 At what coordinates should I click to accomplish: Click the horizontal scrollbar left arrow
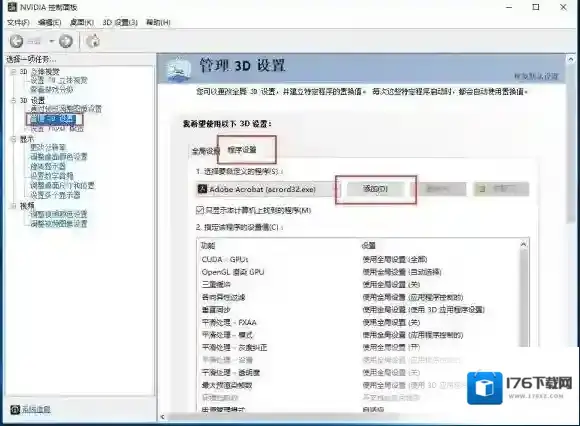(x=163, y=417)
